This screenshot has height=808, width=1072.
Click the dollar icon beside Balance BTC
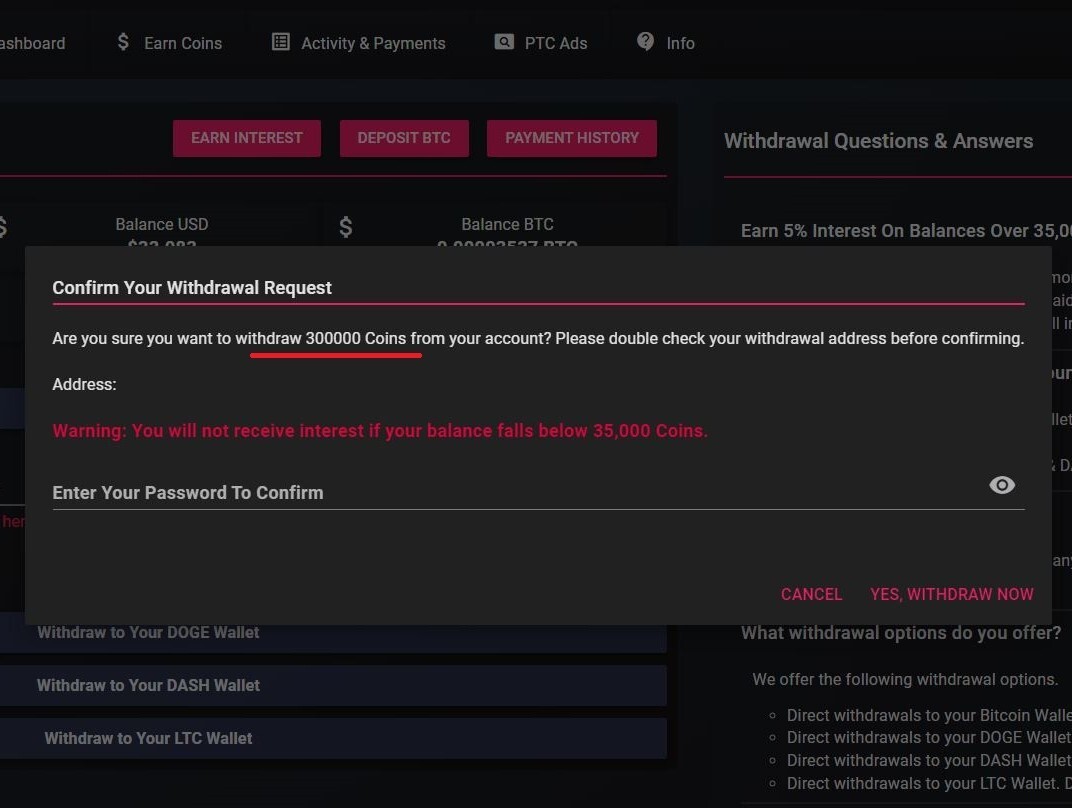[346, 227]
